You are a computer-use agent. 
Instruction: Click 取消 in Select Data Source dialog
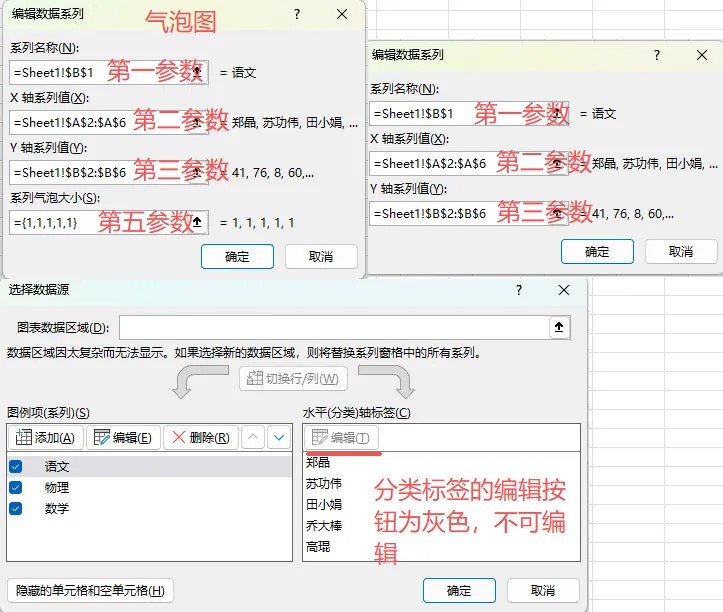pos(543,591)
